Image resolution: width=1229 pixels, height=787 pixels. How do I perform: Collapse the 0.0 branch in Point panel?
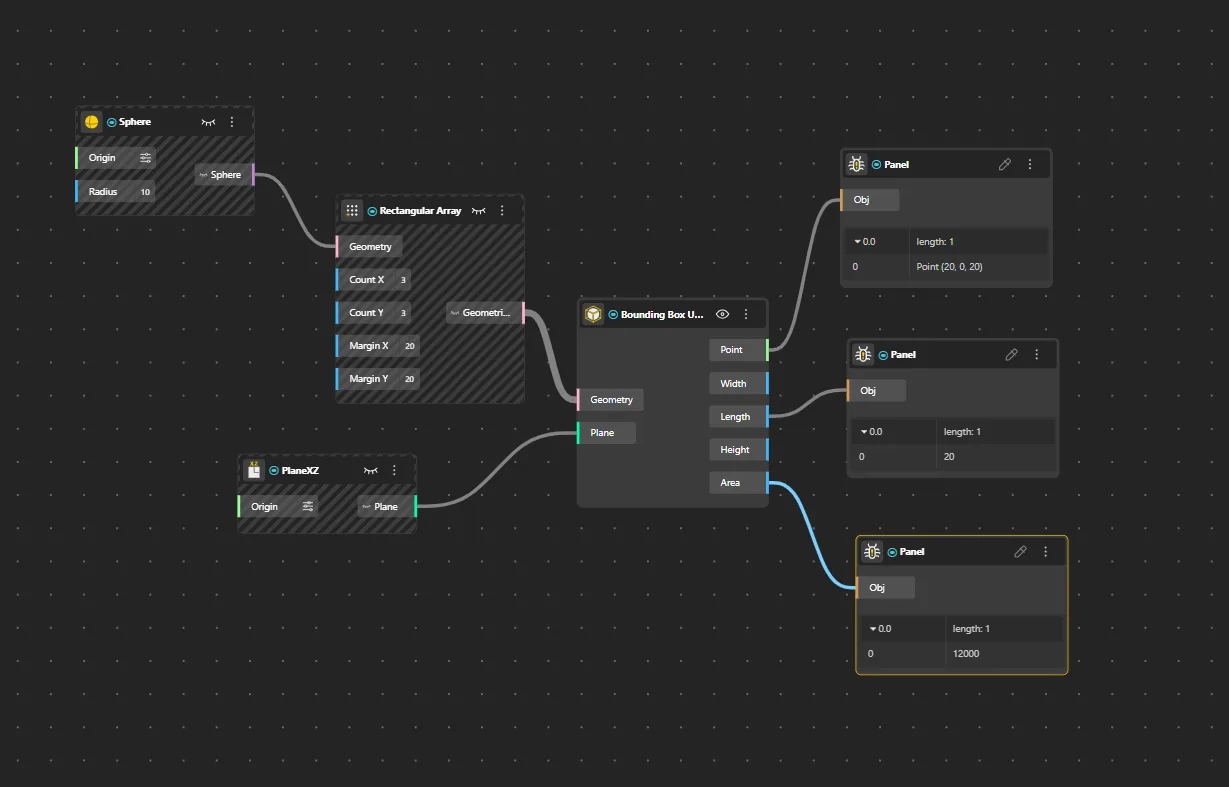click(858, 242)
